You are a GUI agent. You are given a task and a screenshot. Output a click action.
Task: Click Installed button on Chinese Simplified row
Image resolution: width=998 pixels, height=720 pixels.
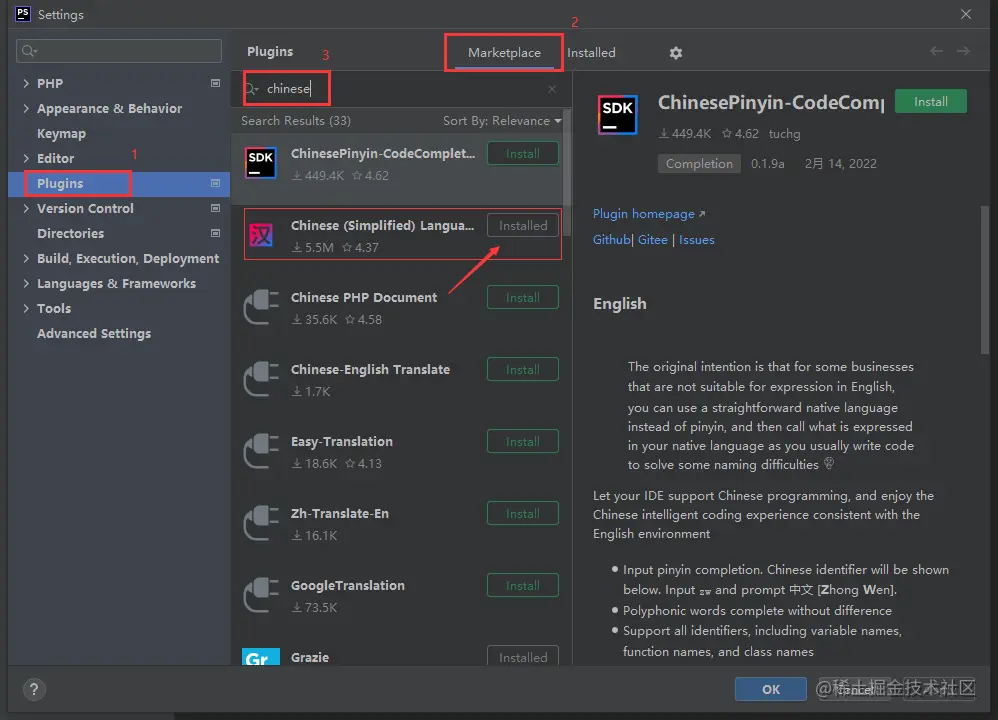[523, 225]
